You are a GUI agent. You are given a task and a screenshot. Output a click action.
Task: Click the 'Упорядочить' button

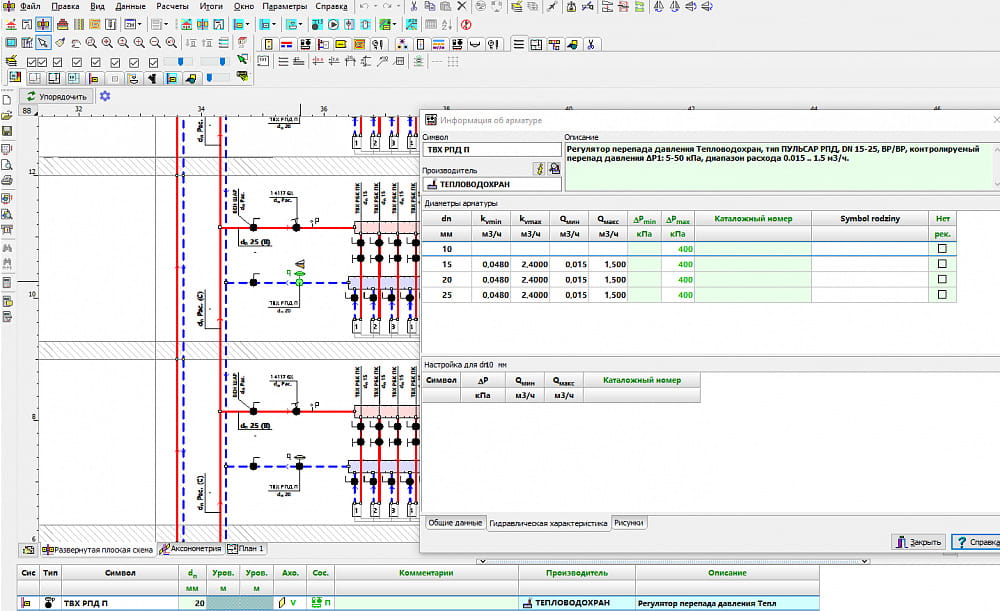58,96
